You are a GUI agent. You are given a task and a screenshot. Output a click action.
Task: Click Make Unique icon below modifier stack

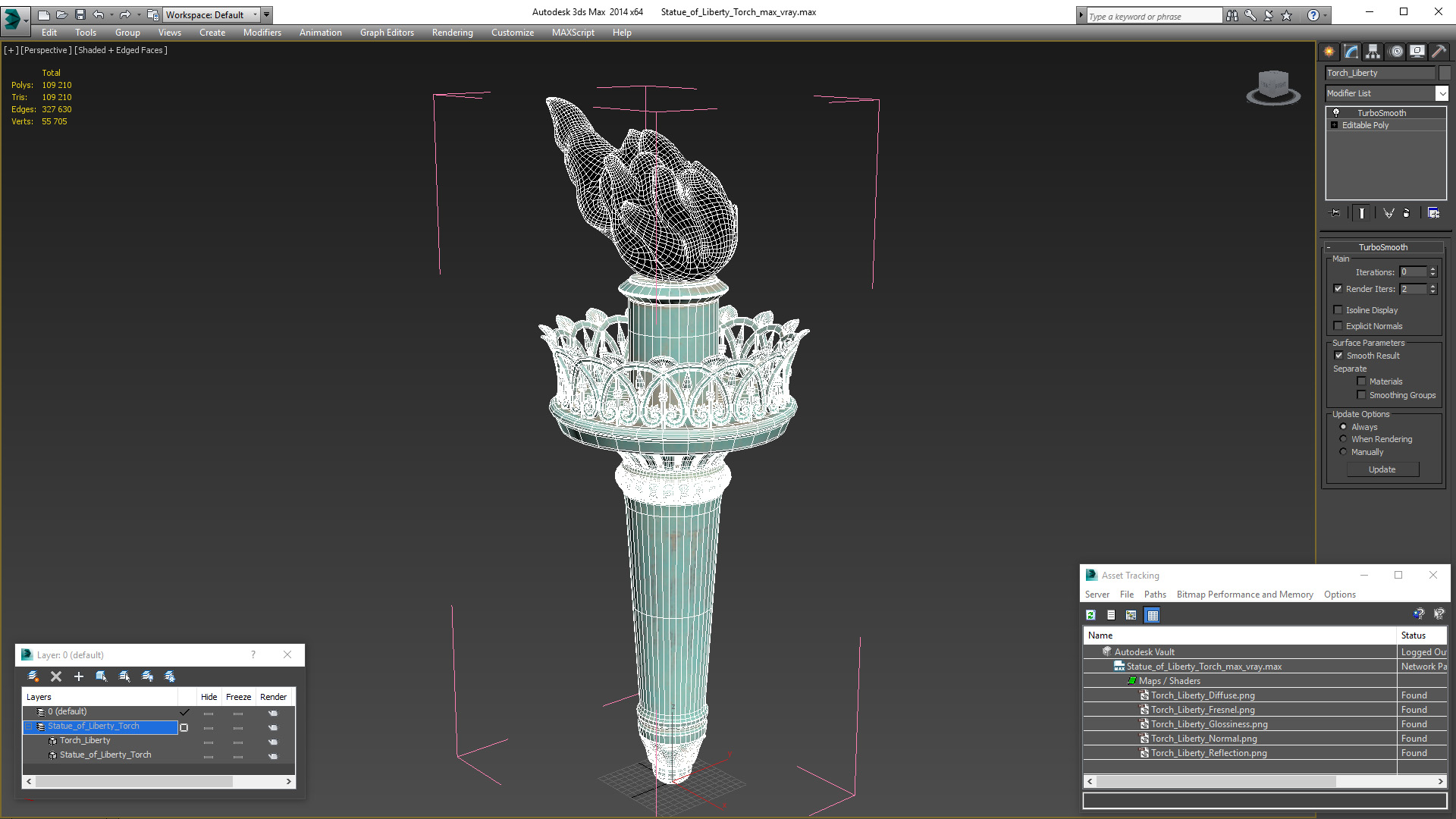(1389, 213)
